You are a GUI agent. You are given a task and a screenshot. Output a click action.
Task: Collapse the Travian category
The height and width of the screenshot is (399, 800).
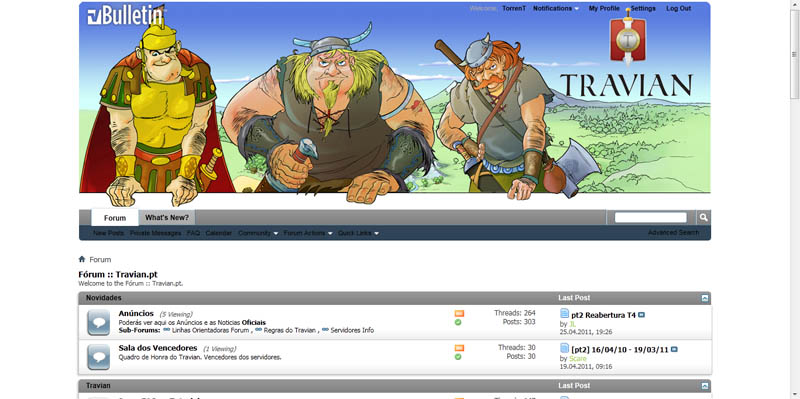point(705,386)
